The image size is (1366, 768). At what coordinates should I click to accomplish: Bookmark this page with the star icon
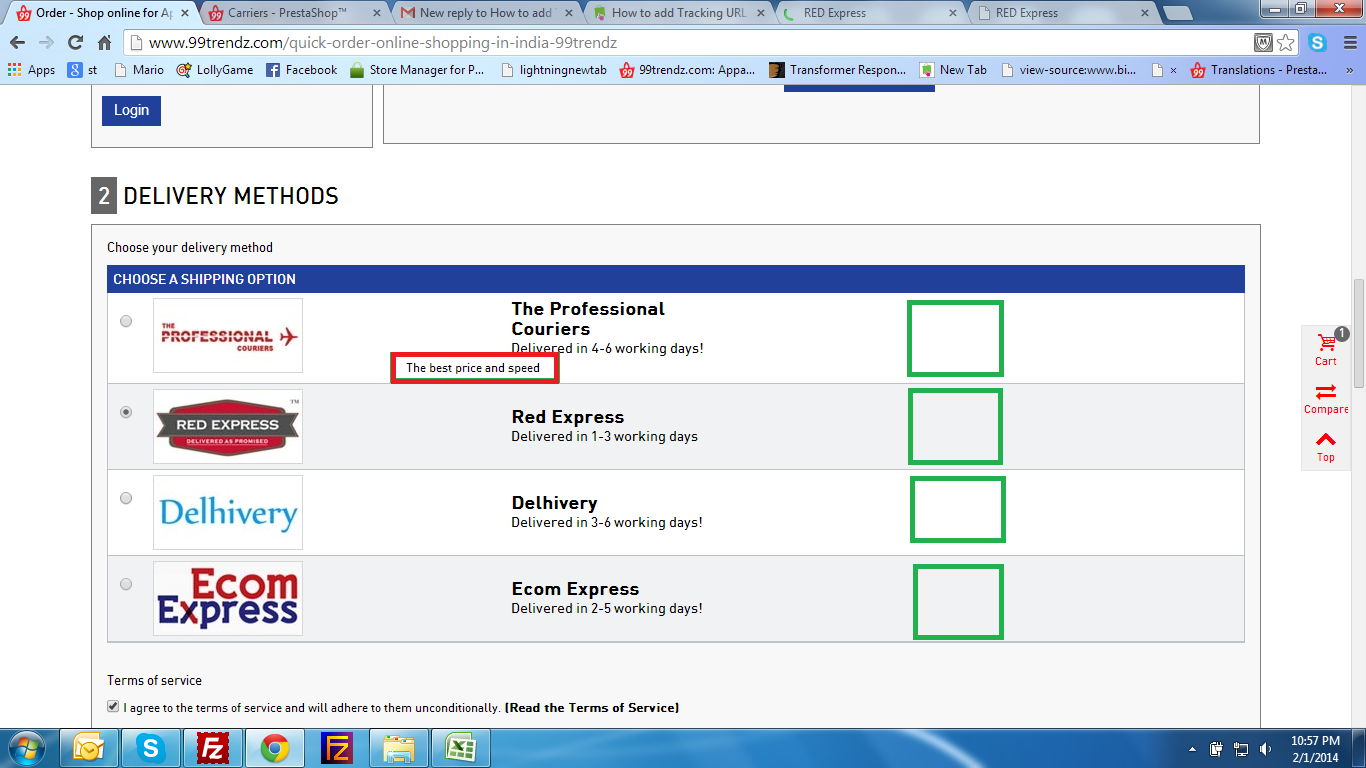pos(1286,43)
